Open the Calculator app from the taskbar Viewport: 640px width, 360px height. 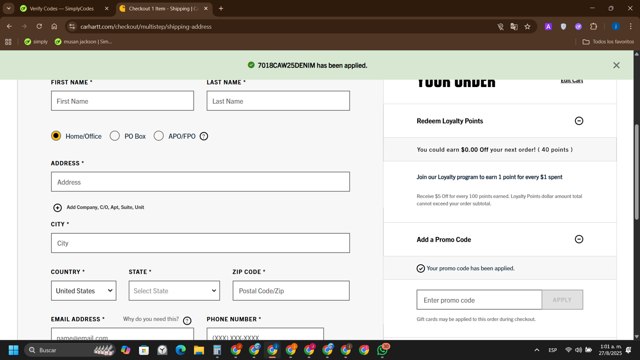(x=217, y=350)
